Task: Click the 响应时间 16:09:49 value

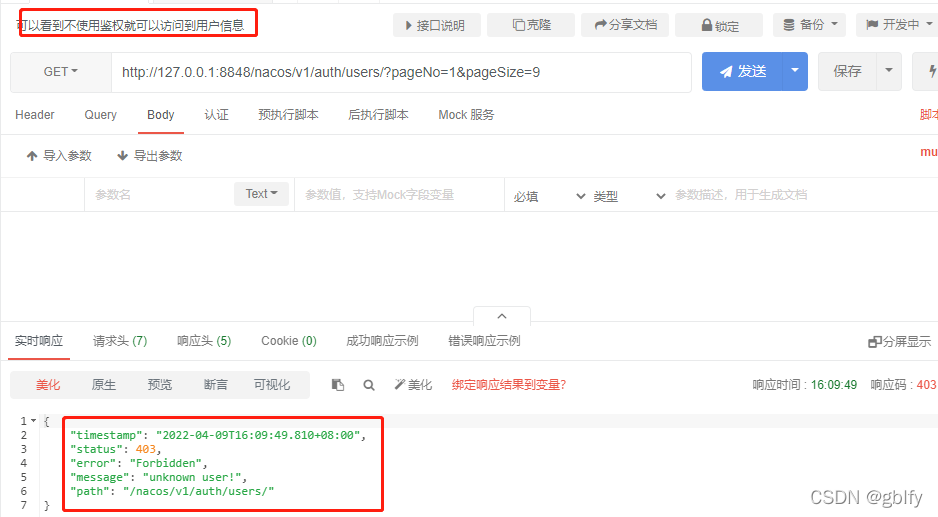Action: (x=834, y=385)
